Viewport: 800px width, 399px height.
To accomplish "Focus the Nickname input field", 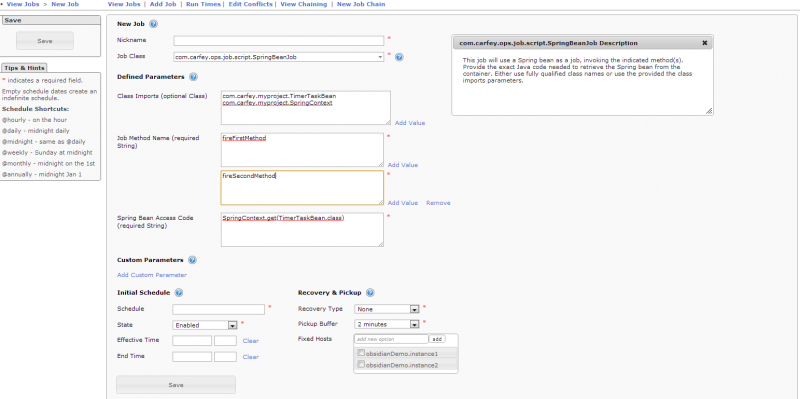I will click(279, 41).
